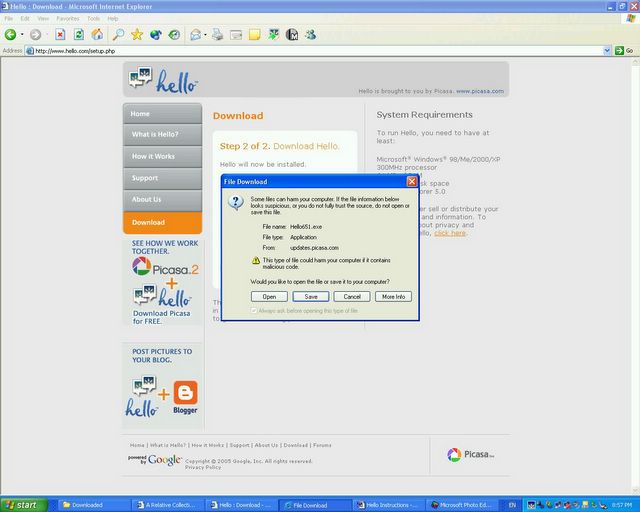
Task: Click the Picasa logo in the footer
Action: [470, 454]
